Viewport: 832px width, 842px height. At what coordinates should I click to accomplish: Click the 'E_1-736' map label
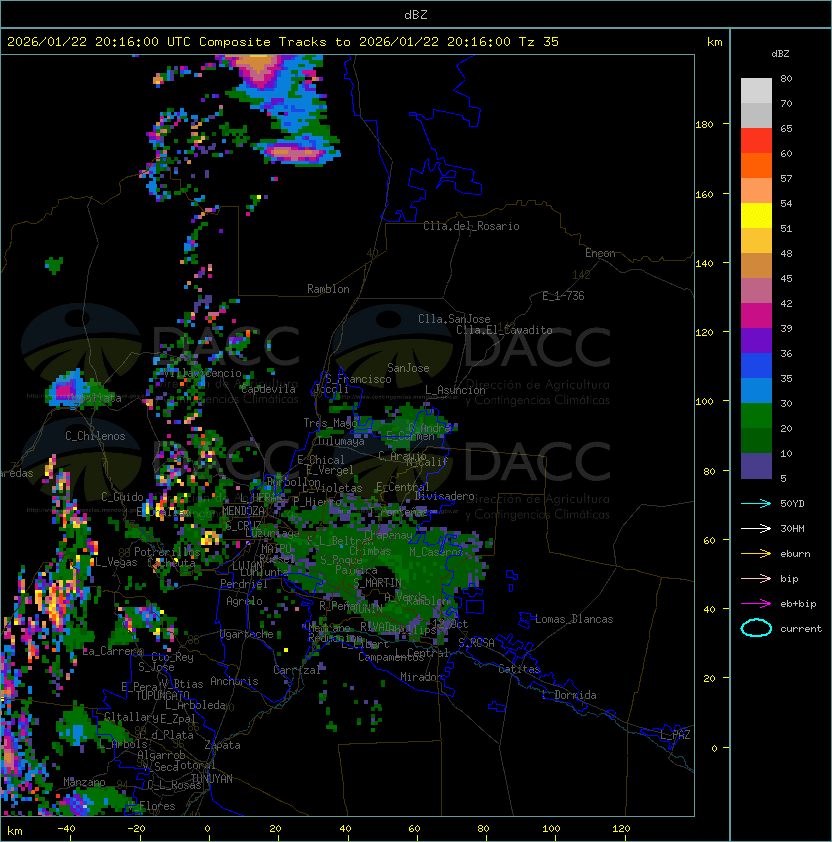(563, 296)
